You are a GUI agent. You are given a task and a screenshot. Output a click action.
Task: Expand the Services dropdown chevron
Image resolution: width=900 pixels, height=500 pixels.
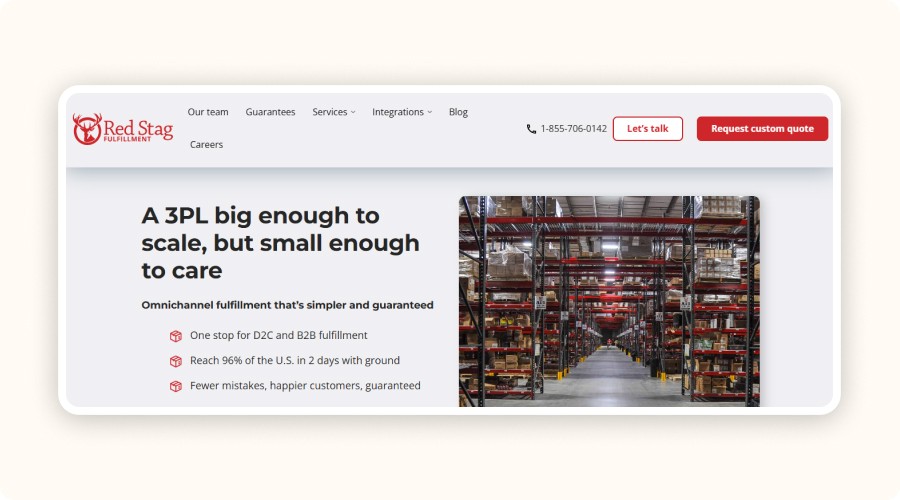click(353, 113)
